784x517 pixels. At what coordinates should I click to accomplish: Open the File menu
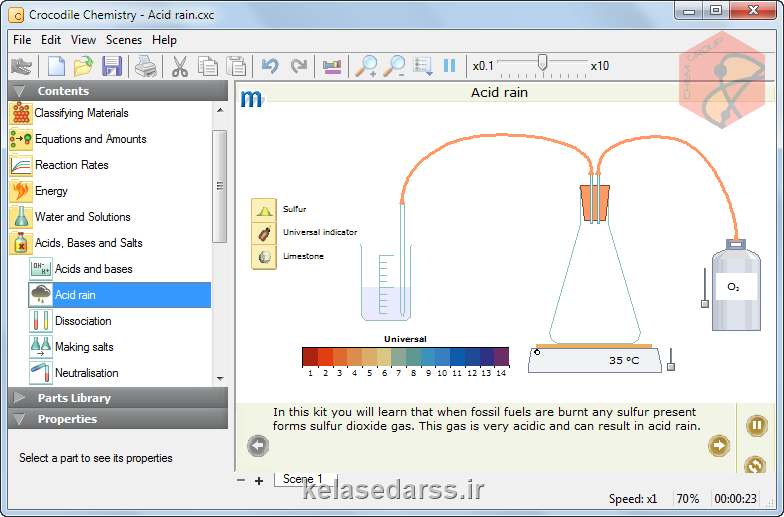tap(22, 40)
